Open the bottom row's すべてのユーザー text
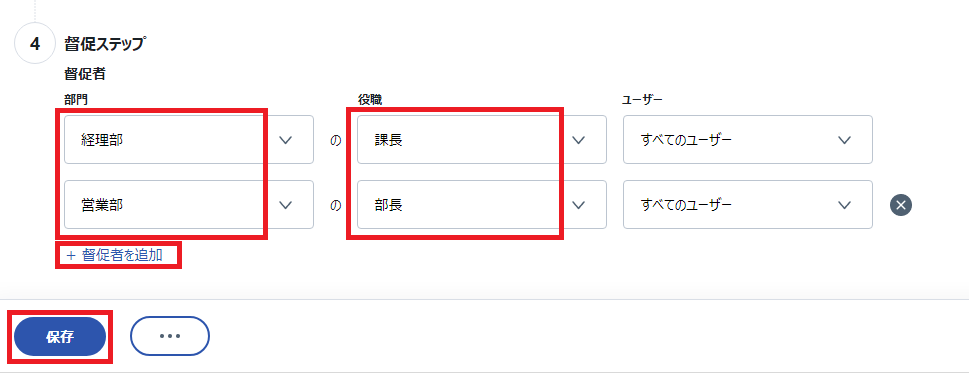The width and height of the screenshot is (969, 373). click(686, 205)
